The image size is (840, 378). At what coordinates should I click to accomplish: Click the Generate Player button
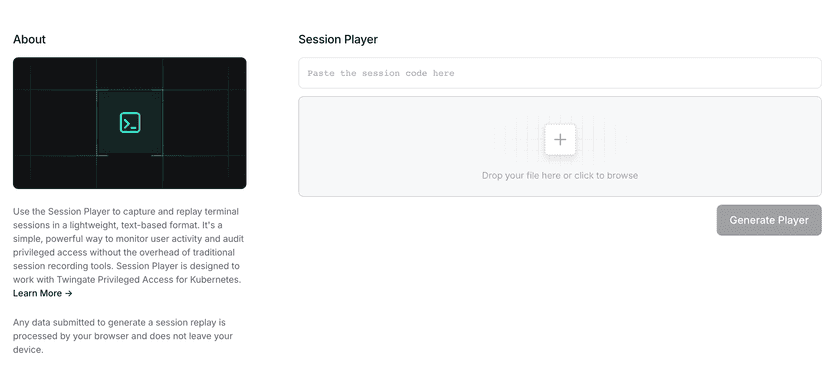[x=769, y=220]
